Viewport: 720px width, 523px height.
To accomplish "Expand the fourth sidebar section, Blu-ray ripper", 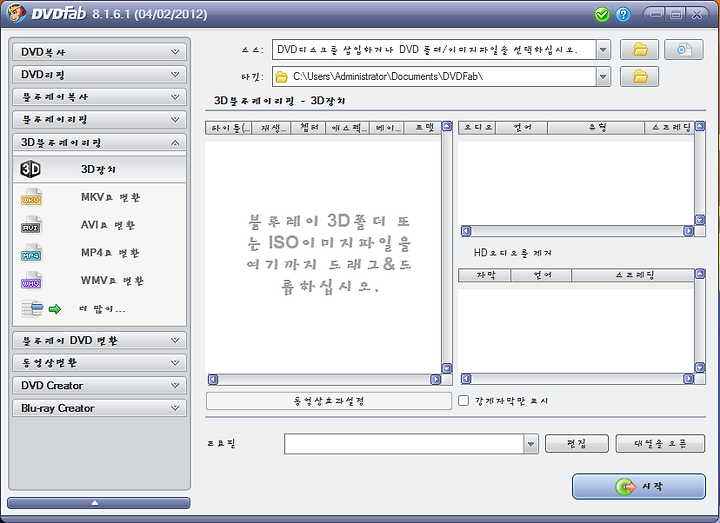I will 99,119.
